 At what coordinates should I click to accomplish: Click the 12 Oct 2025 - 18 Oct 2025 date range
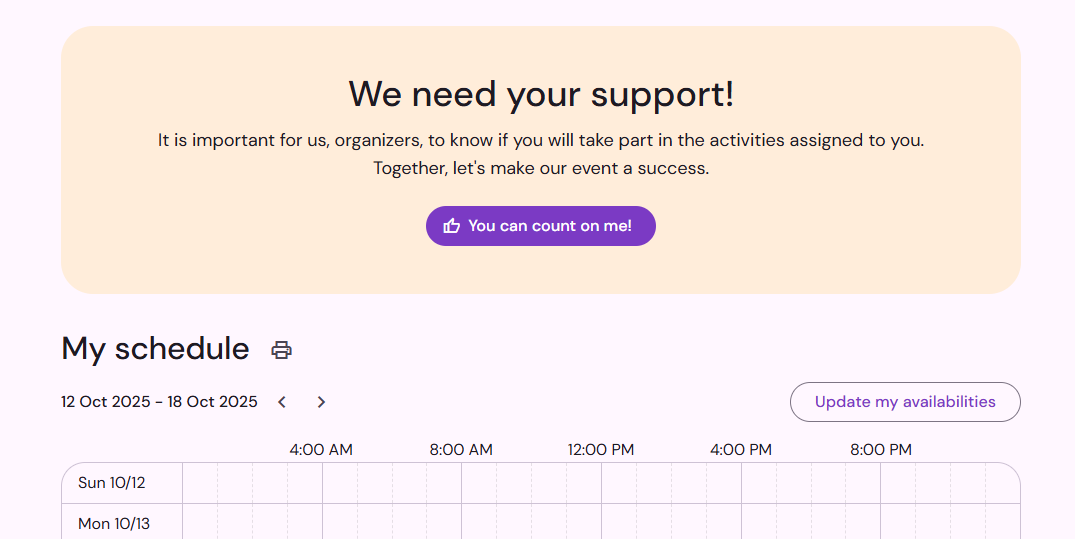(159, 402)
